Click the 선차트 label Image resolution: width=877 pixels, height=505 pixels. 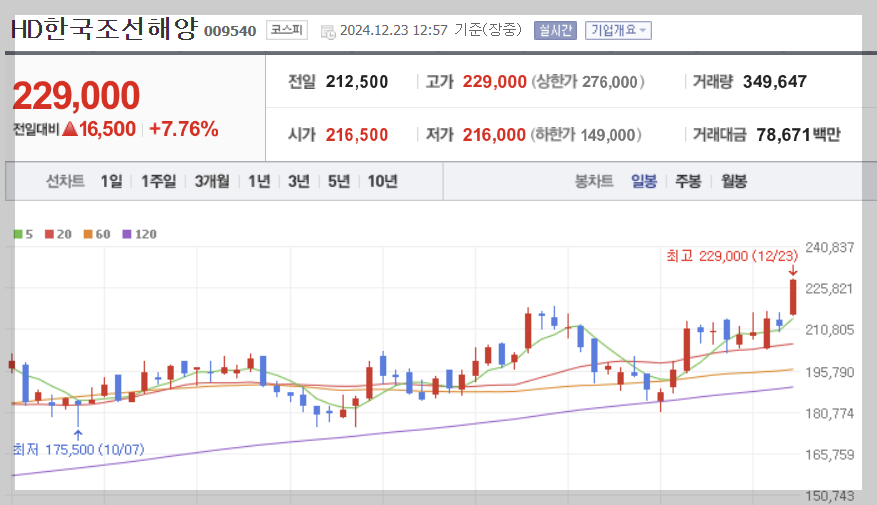pyautogui.click(x=65, y=181)
